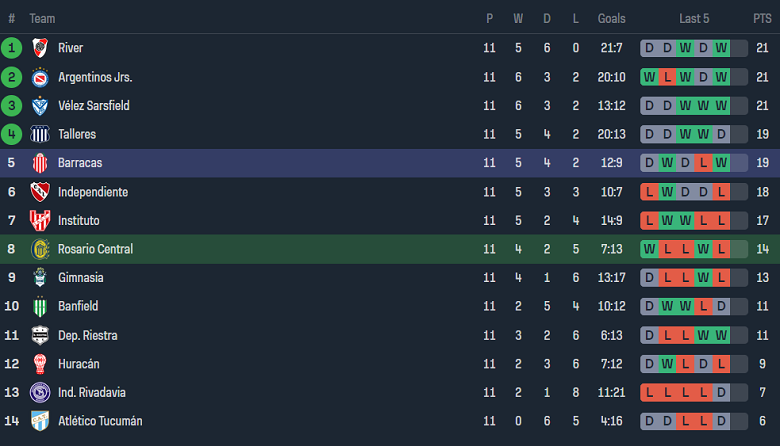The width and height of the screenshot is (780, 446).
Task: Sort table by PTS column header
Action: (762, 19)
